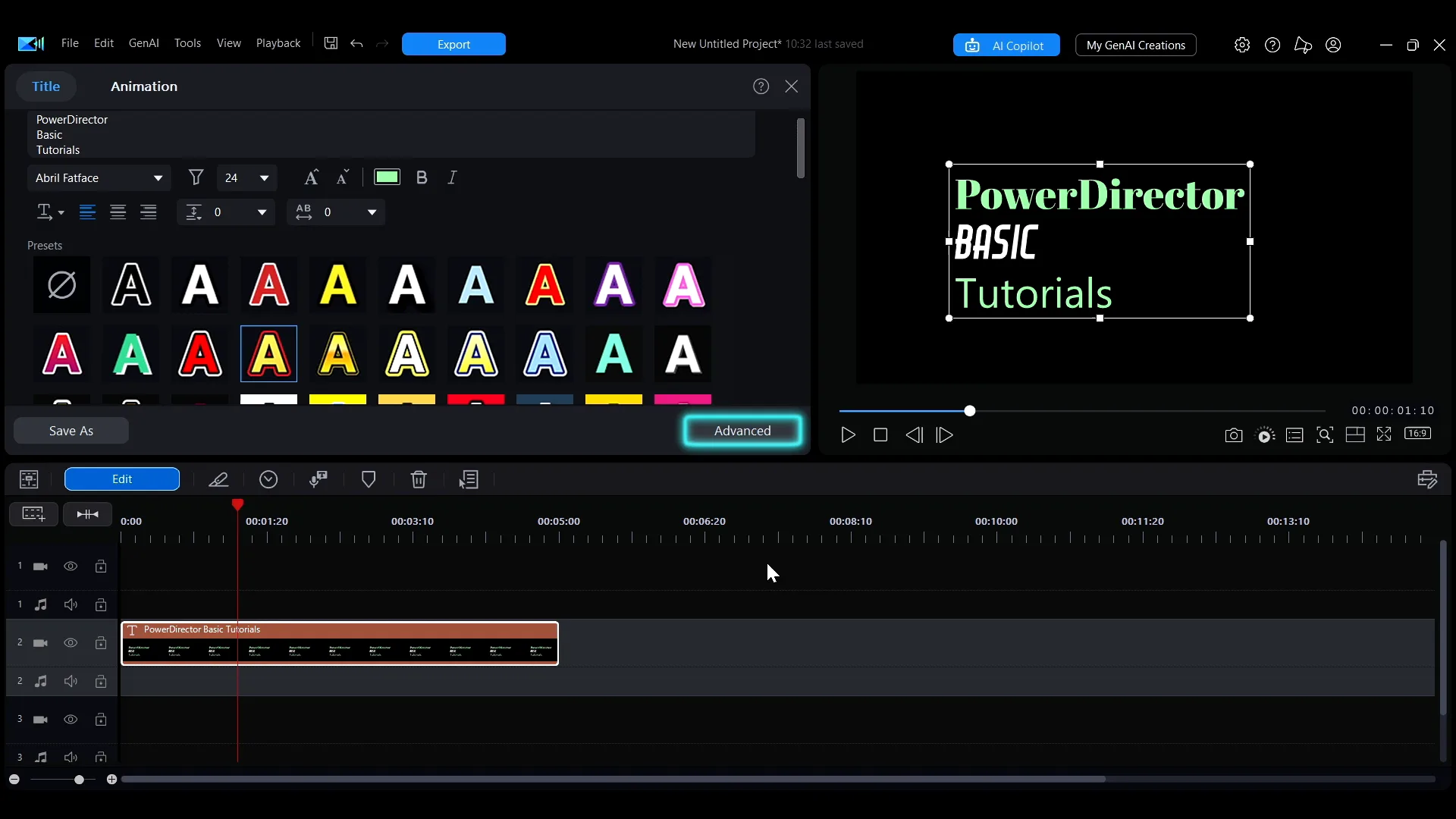Image resolution: width=1456 pixels, height=819 pixels.
Task: Open the more tools list icon
Action: point(469,479)
